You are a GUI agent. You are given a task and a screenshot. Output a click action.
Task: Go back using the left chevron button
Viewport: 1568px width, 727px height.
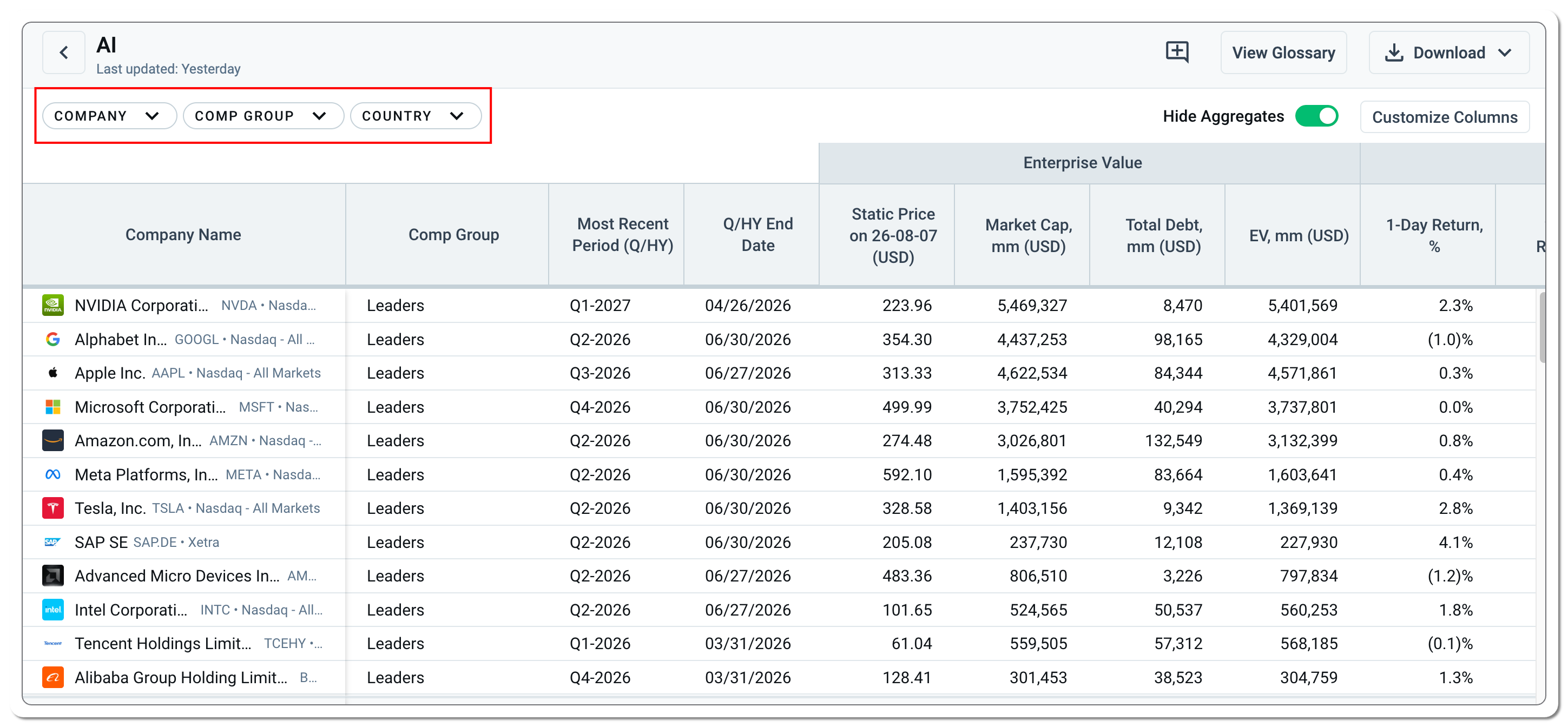tap(64, 52)
